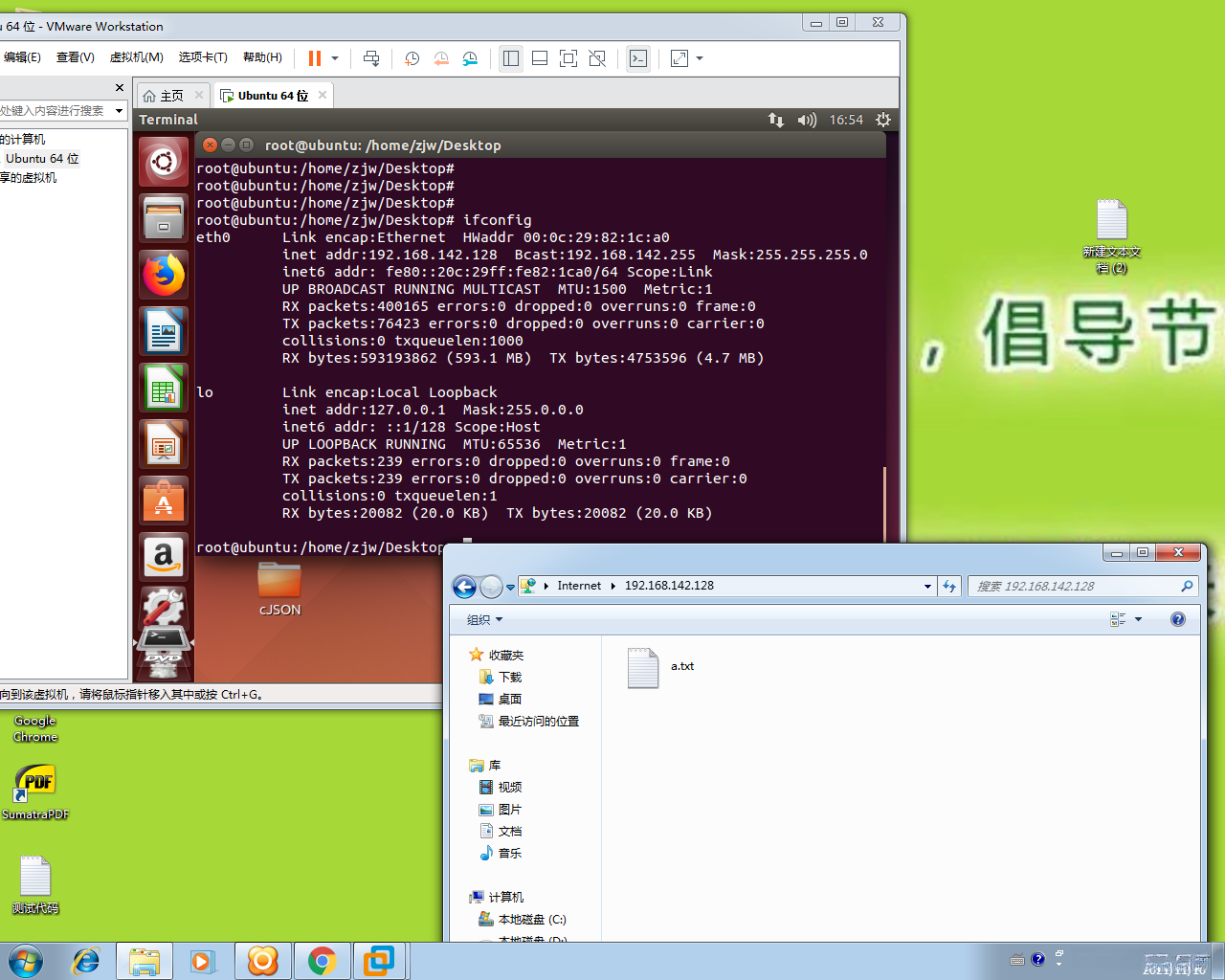
Task: Open the 虚拟机(M) menu in VMware
Action: pos(137,57)
